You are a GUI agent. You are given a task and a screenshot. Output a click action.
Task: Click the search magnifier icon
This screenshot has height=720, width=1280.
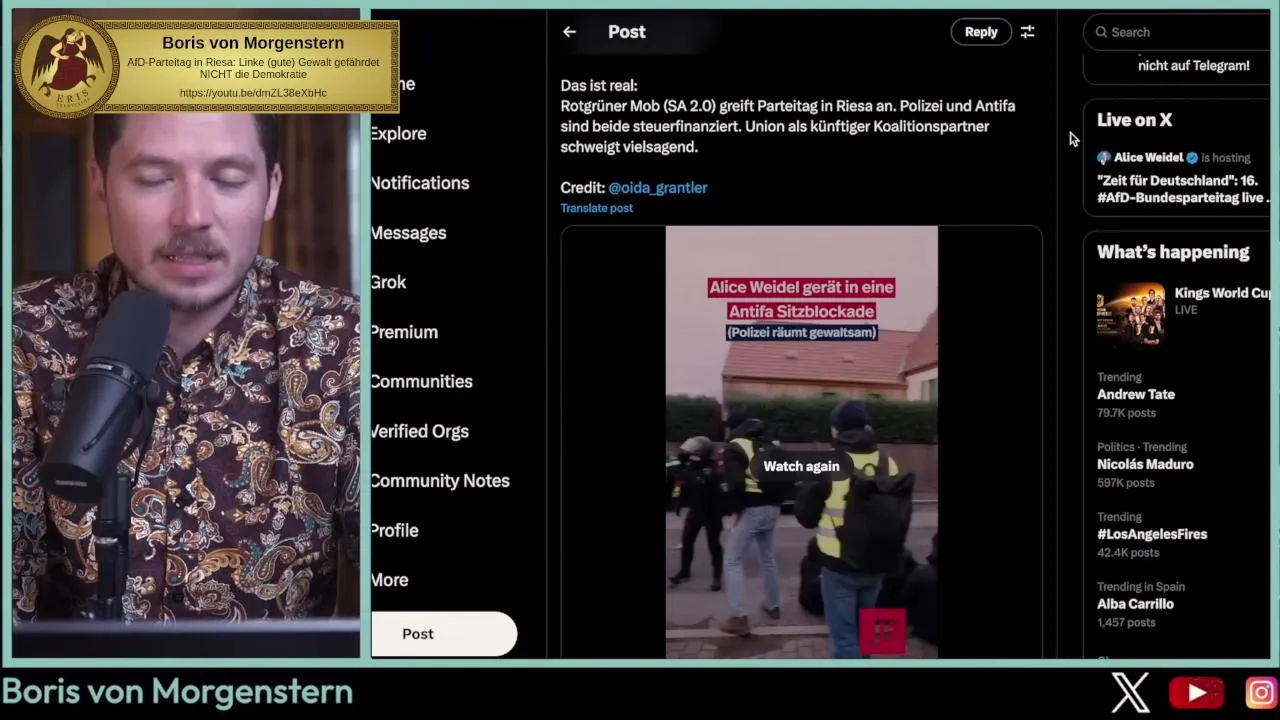pyautogui.click(x=1101, y=32)
